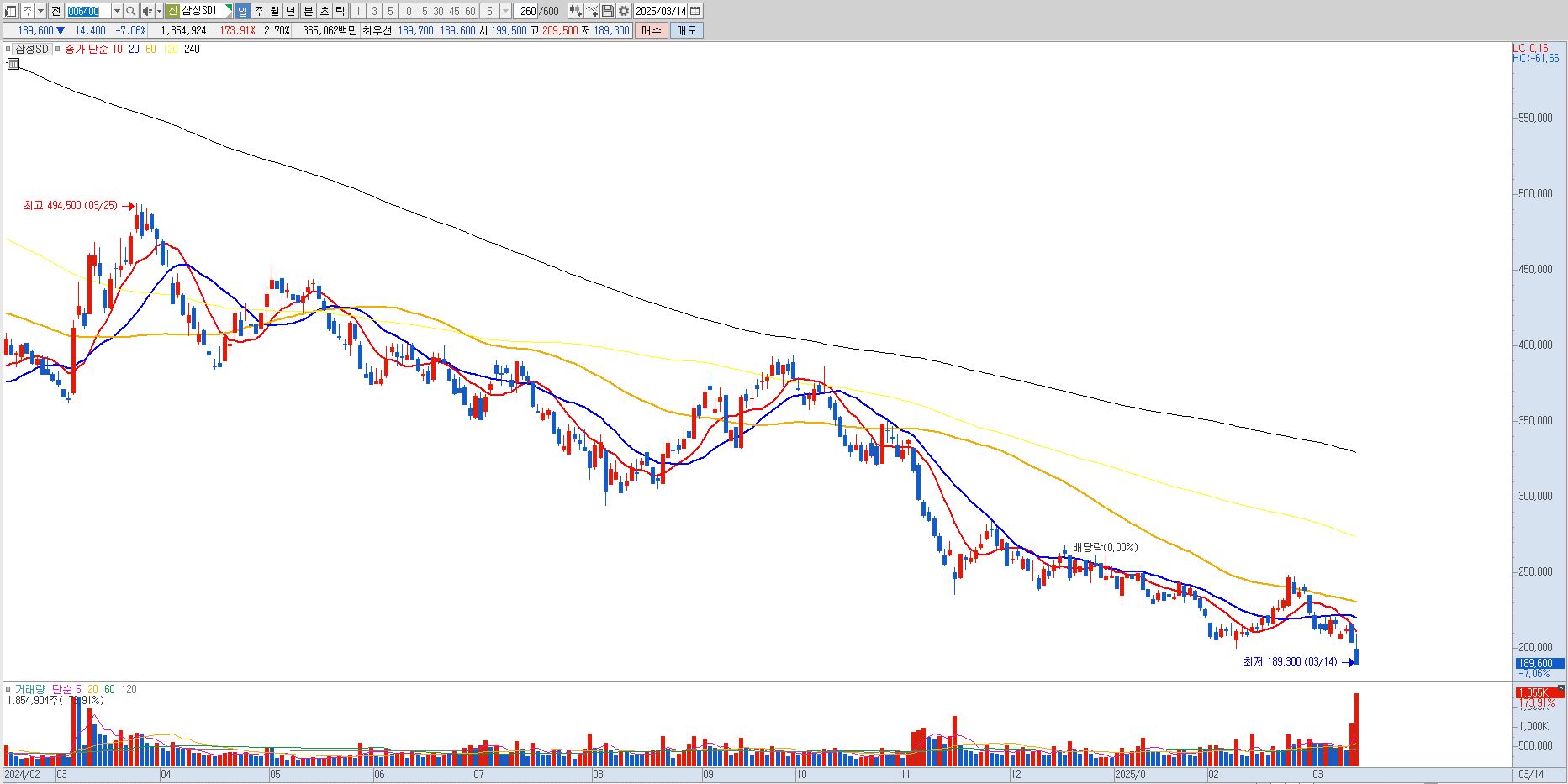
Task: Click the 거래량 volume legend label
Action: (x=30, y=689)
